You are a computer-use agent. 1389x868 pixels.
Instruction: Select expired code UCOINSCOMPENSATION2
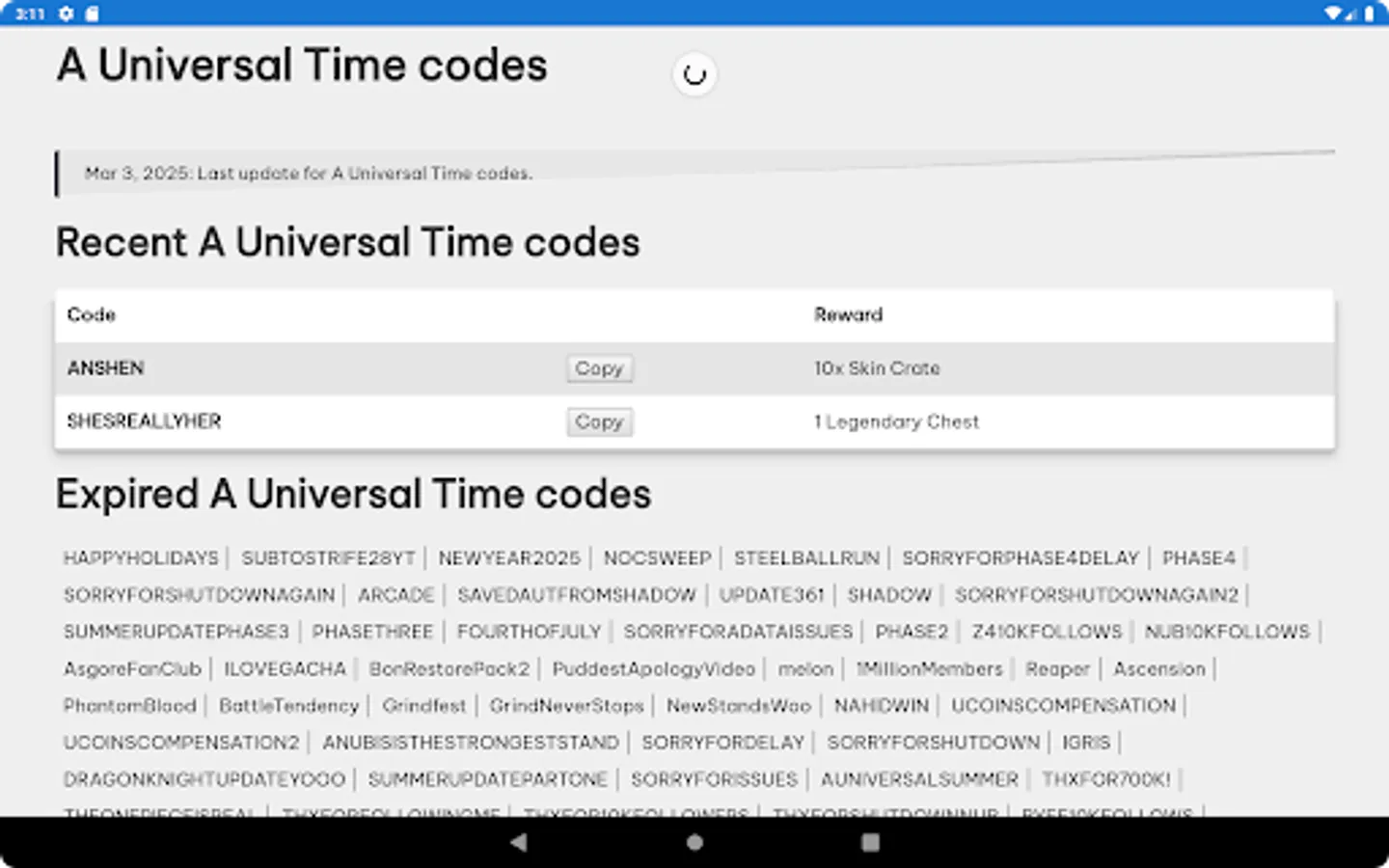181,742
